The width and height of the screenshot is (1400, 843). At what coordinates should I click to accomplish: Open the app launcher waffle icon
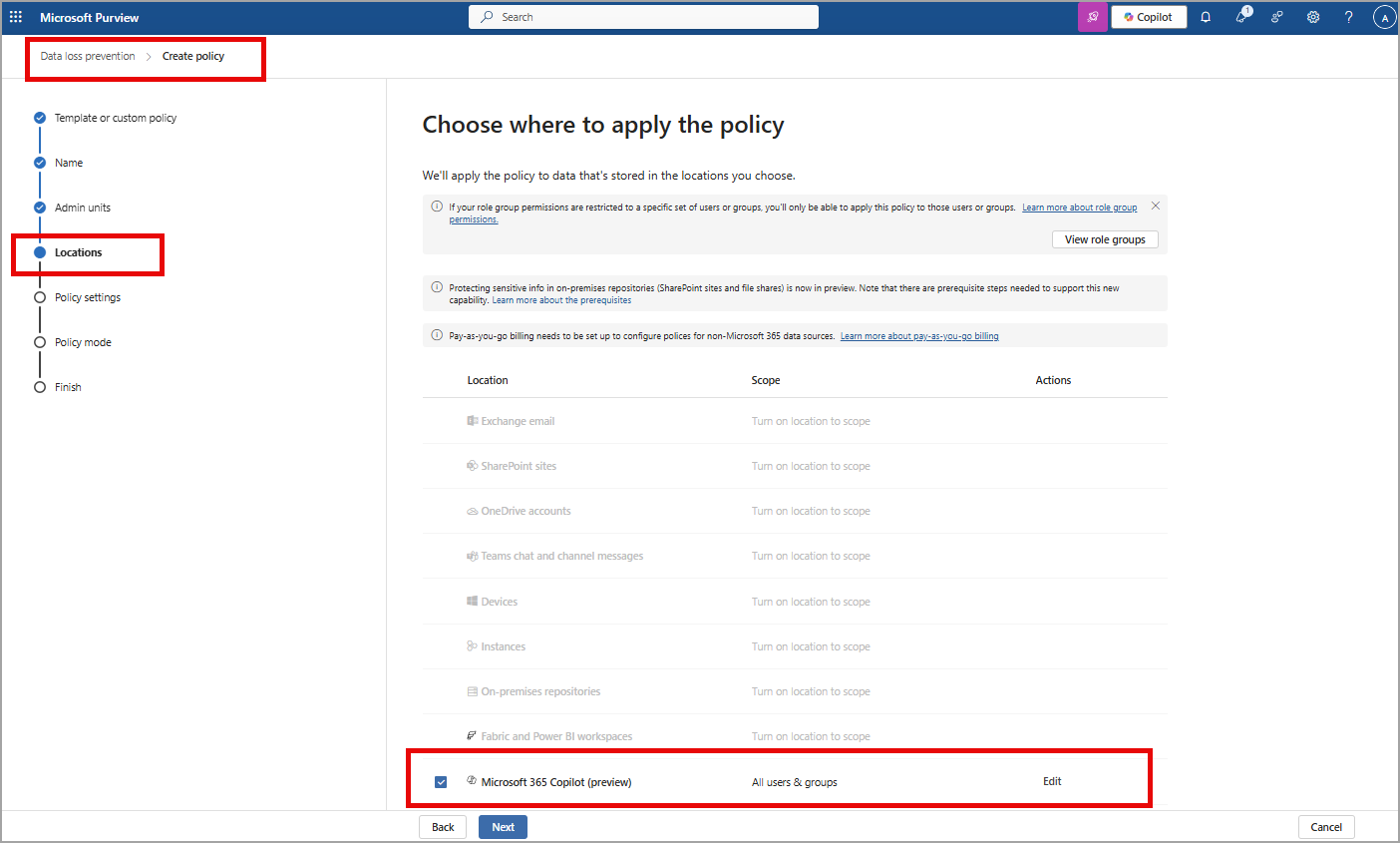[x=16, y=17]
